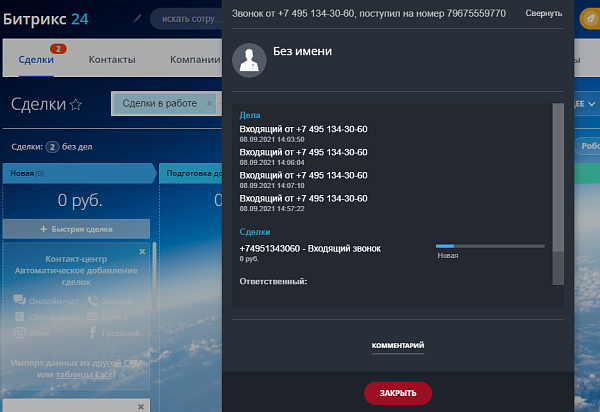
Task: Switch to the Контакты tab
Action: pyautogui.click(x=112, y=60)
